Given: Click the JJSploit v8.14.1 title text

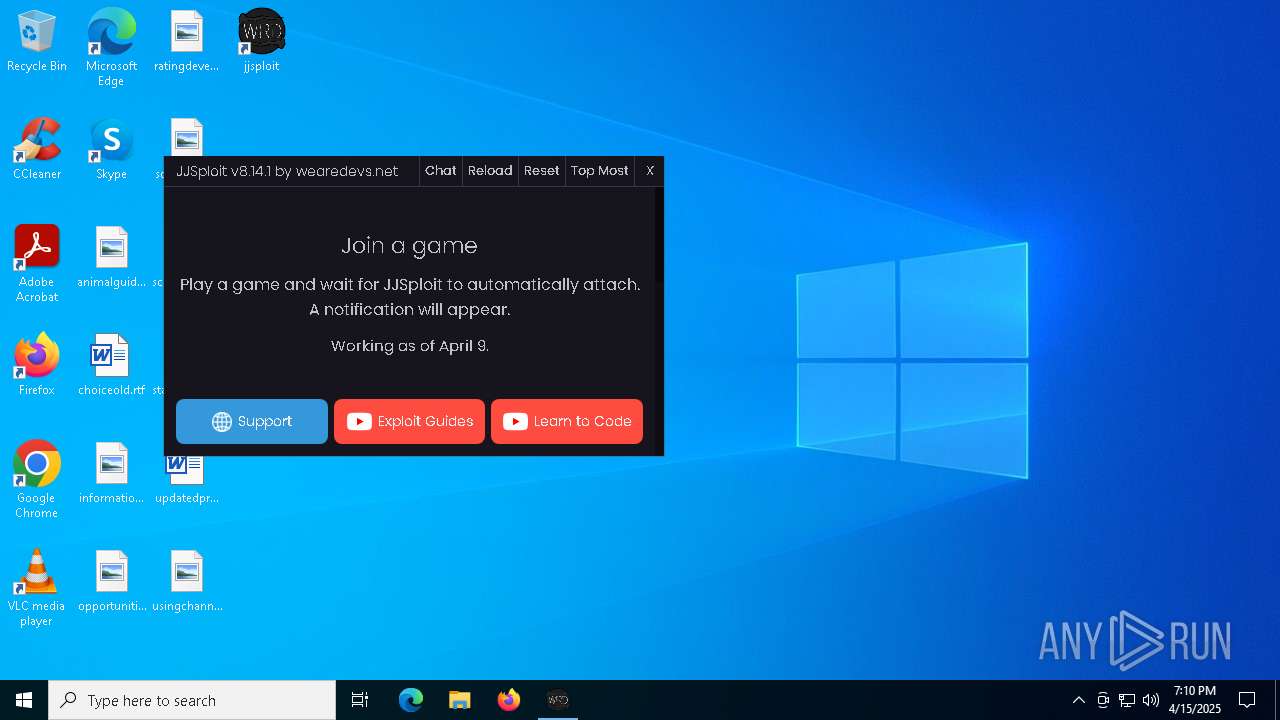Looking at the screenshot, I should [287, 171].
